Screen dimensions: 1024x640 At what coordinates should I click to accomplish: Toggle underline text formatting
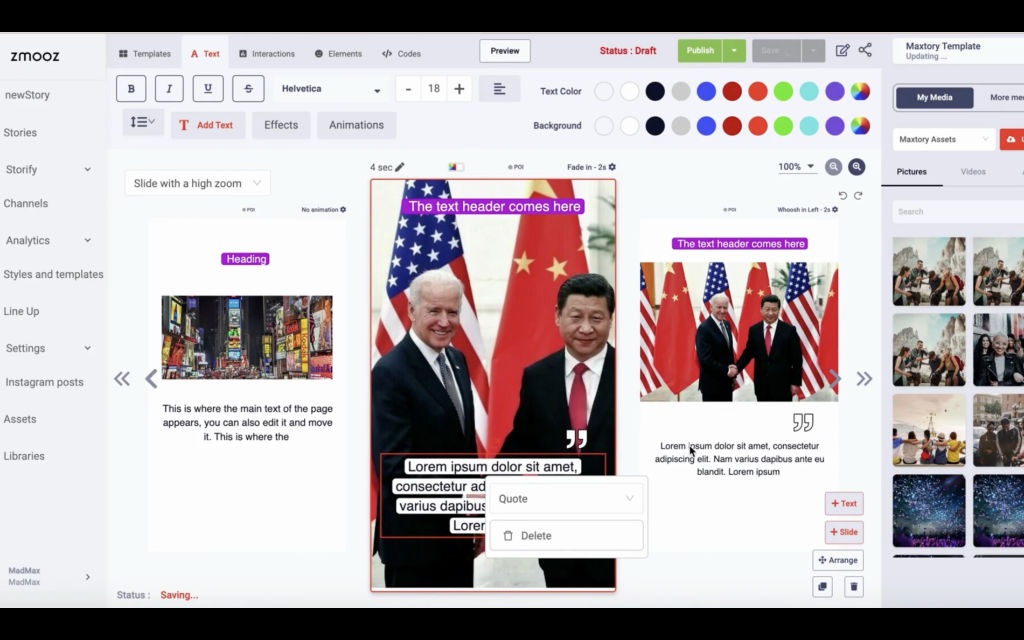tap(208, 89)
